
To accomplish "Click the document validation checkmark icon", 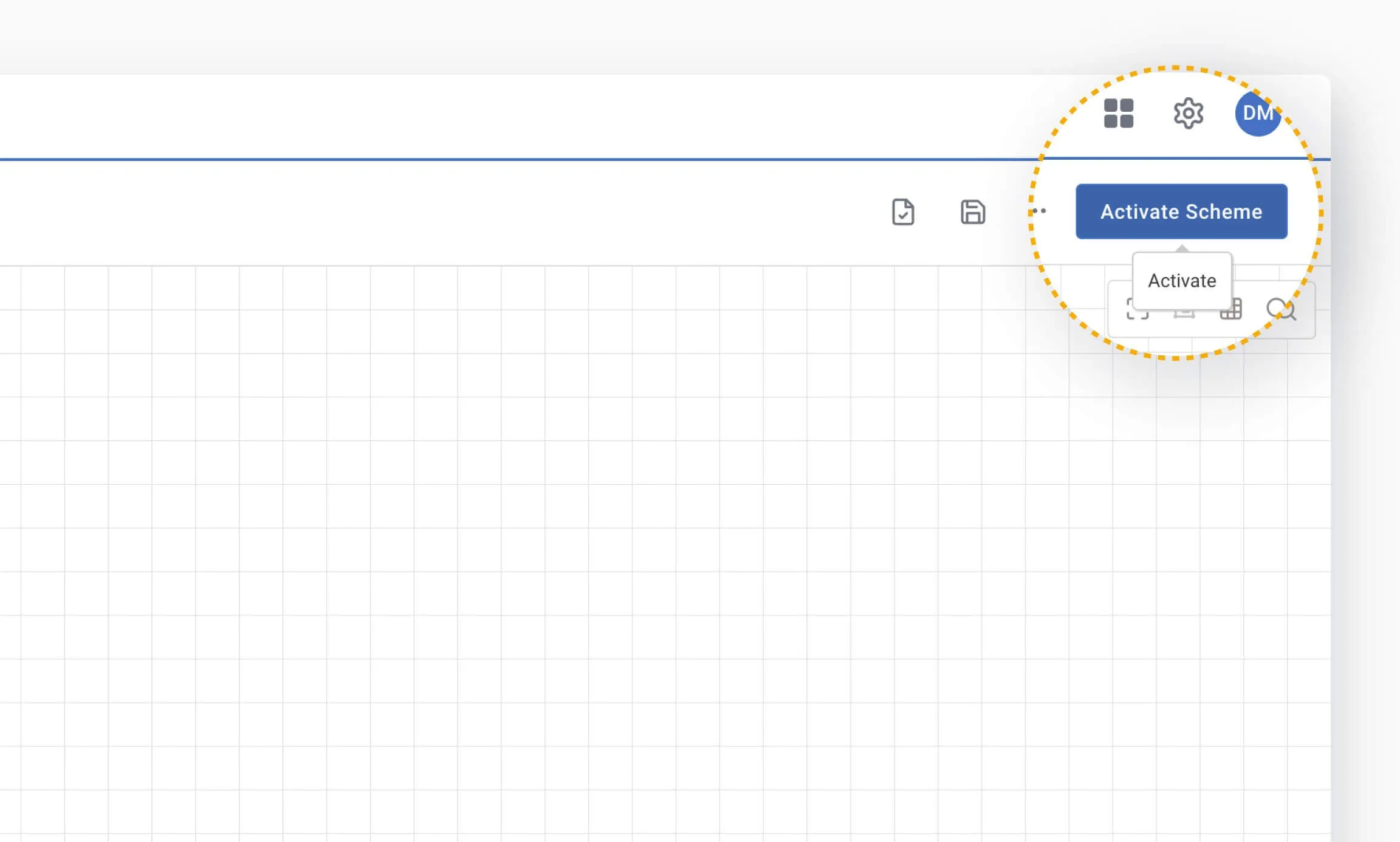I will pyautogui.click(x=903, y=212).
